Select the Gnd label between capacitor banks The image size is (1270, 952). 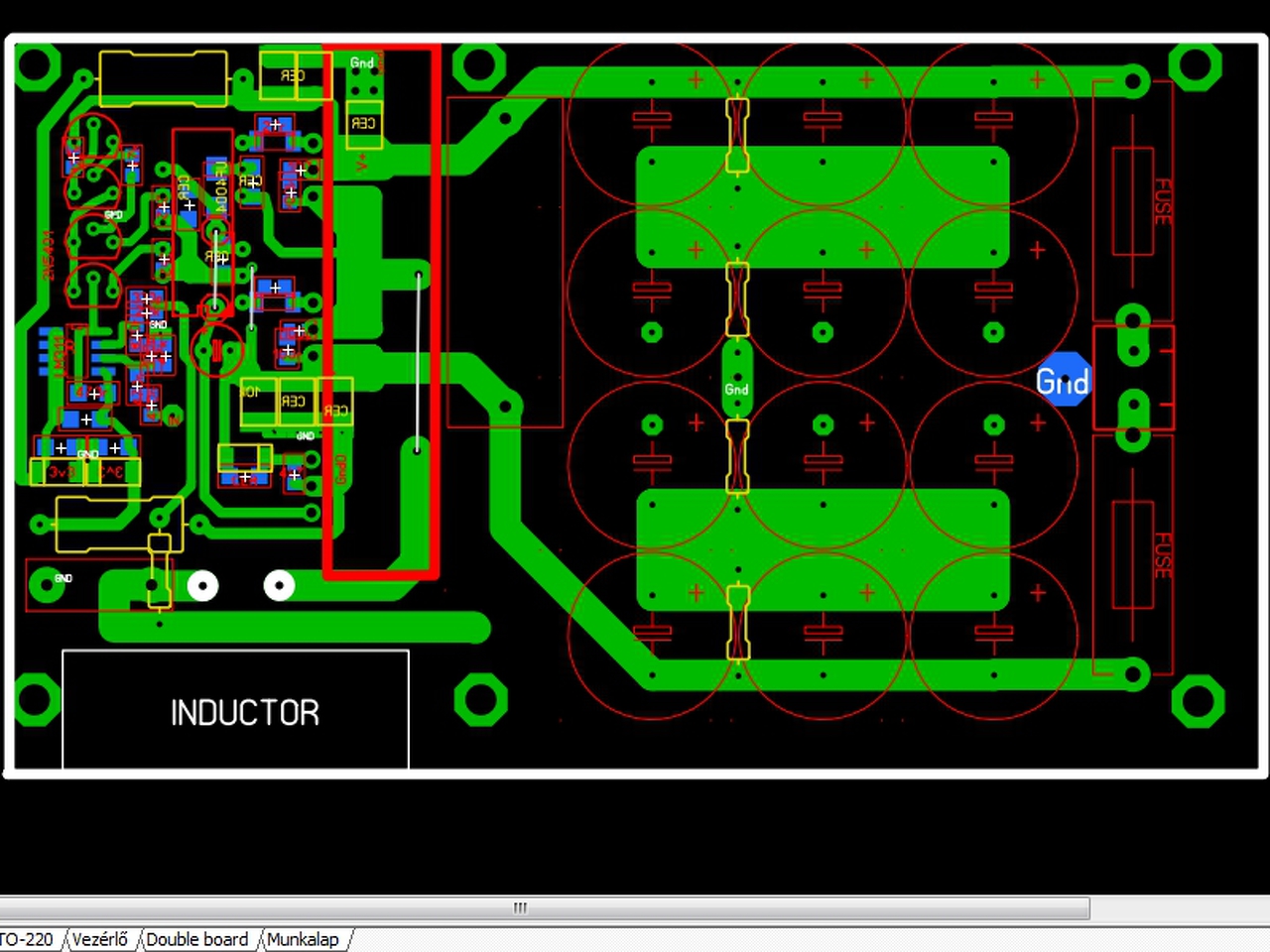(x=736, y=390)
